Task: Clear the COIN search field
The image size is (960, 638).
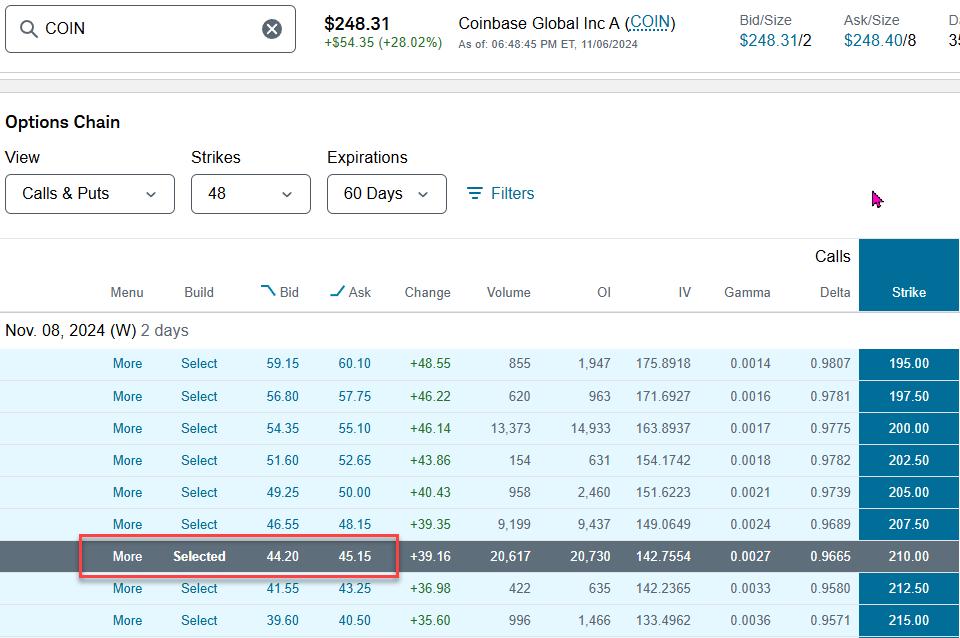Action: [x=272, y=29]
